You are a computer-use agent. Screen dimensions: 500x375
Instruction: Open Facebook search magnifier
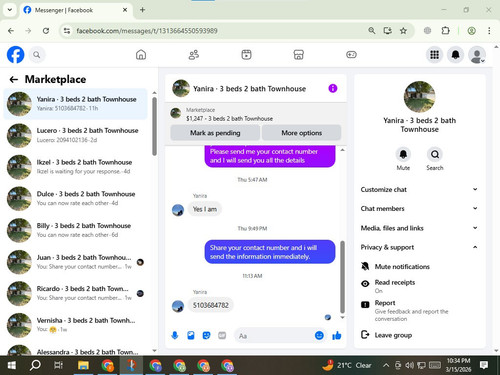tap(37, 55)
